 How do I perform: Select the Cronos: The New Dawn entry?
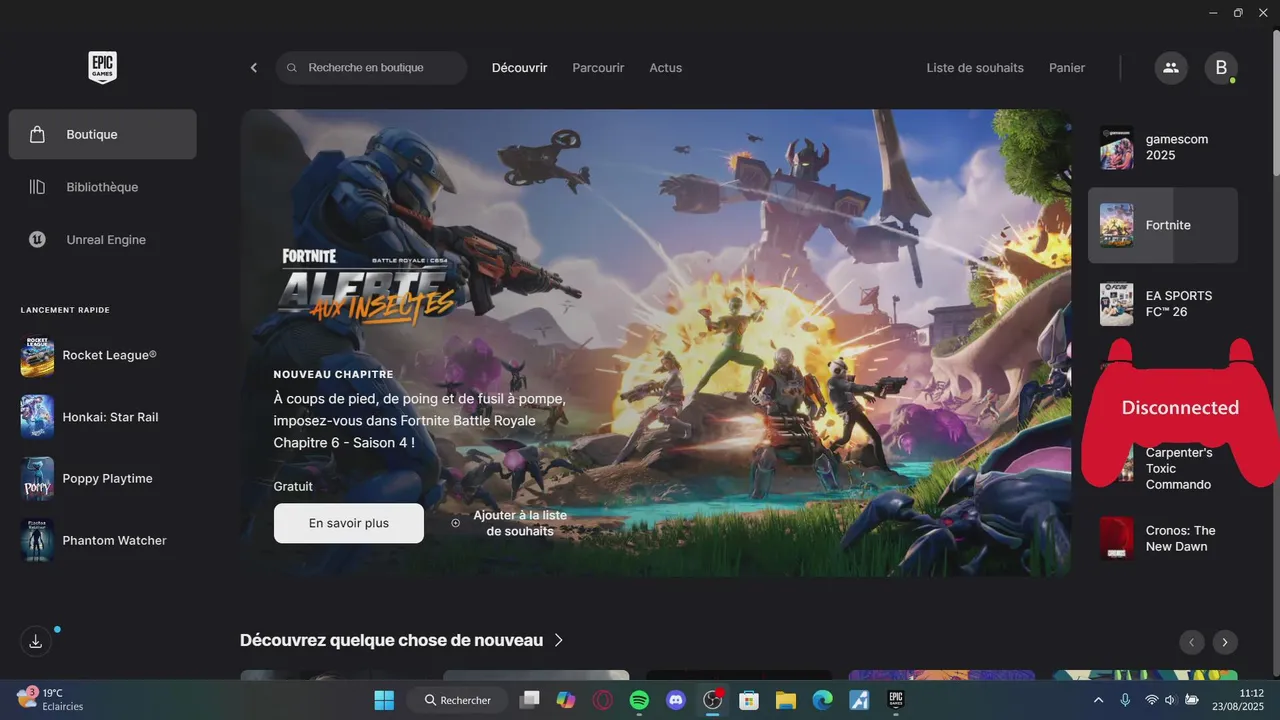[x=1163, y=539]
